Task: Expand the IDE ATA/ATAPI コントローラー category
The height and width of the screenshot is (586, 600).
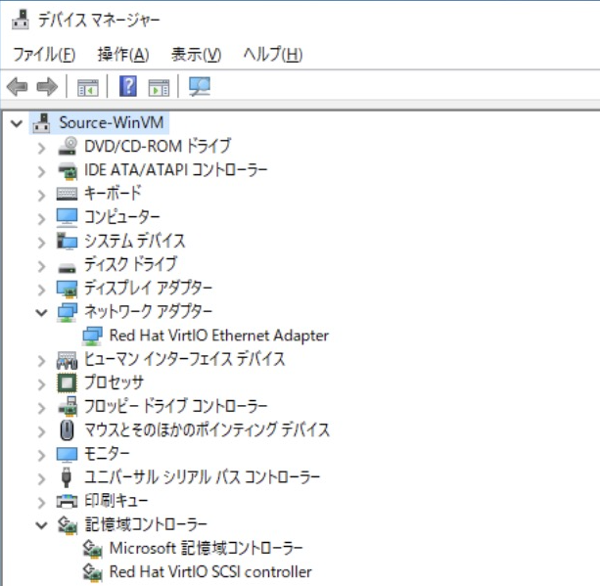Action: coord(42,171)
